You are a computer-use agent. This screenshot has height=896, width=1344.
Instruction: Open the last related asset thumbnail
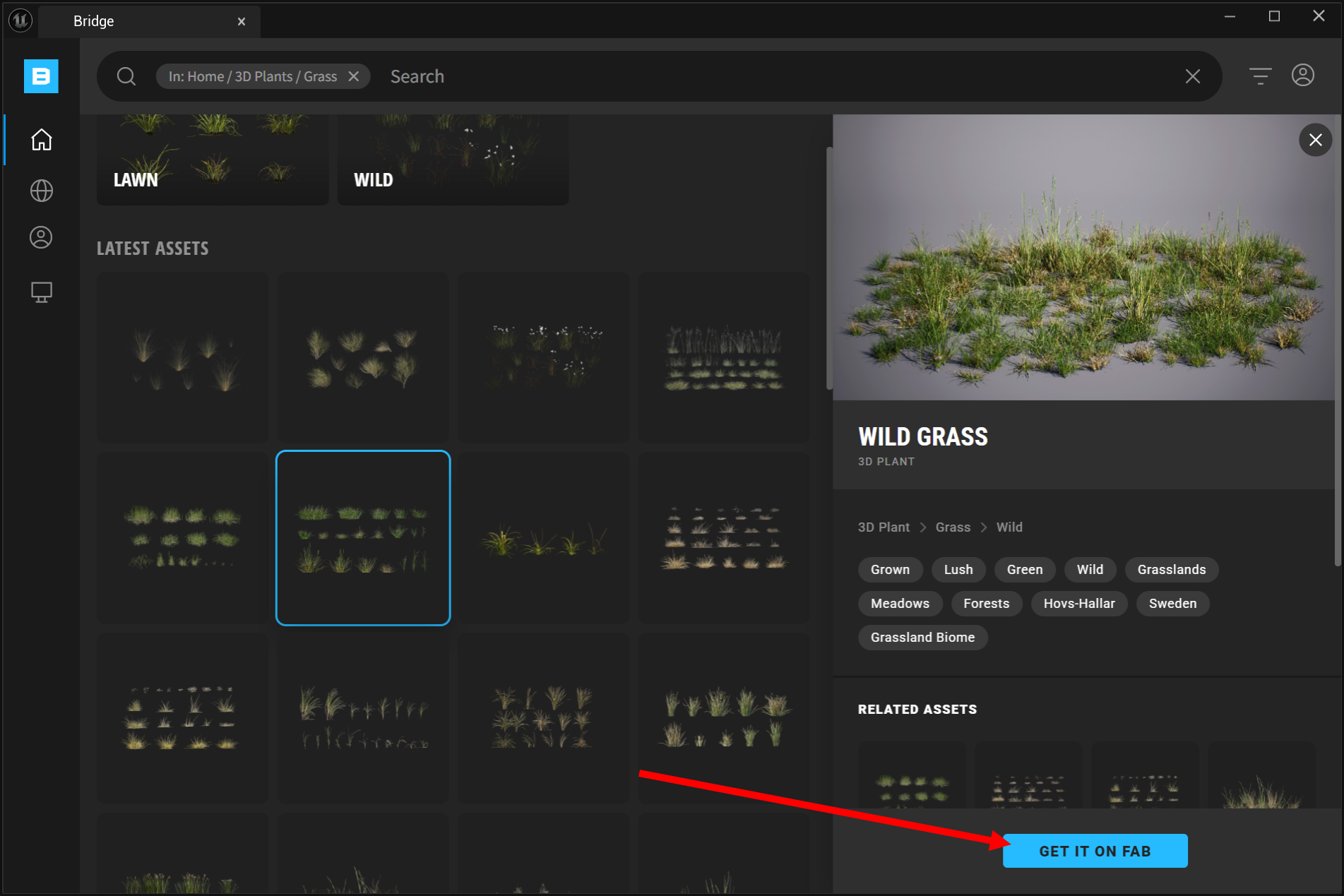[x=1261, y=775]
